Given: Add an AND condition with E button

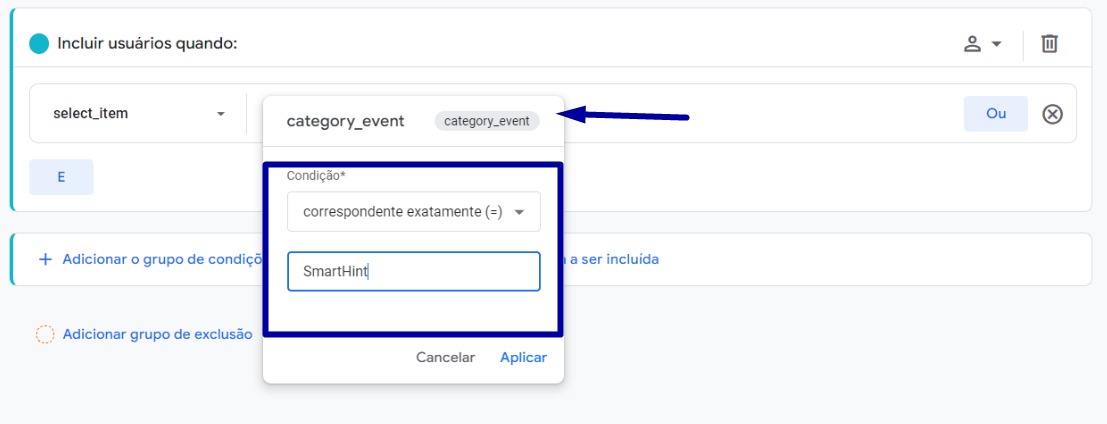Looking at the screenshot, I should [61, 177].
